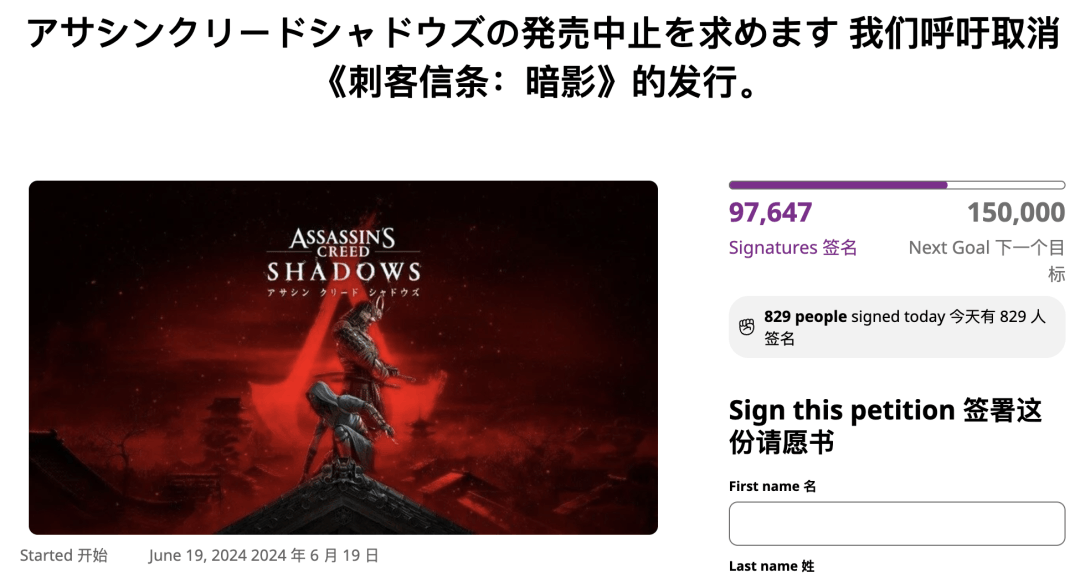
Task: Click the "Started 开始" label
Action: [64, 555]
